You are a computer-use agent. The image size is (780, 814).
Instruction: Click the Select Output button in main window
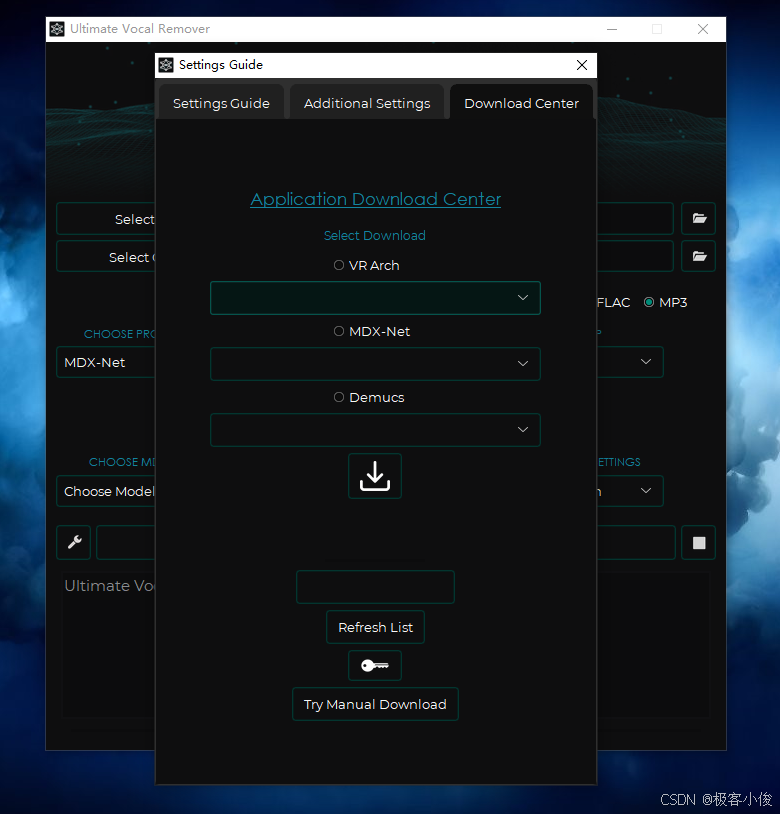pos(106,256)
